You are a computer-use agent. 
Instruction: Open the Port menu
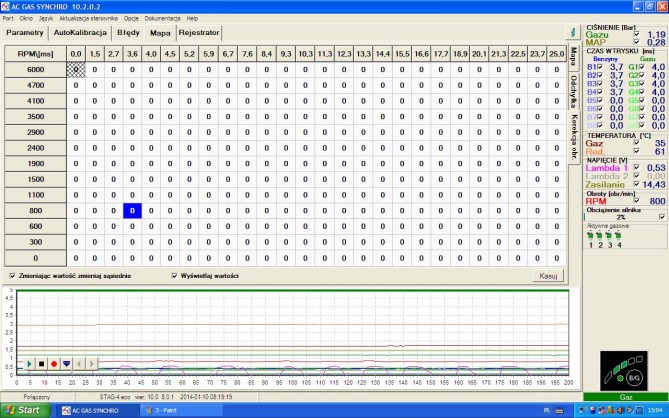[x=8, y=18]
